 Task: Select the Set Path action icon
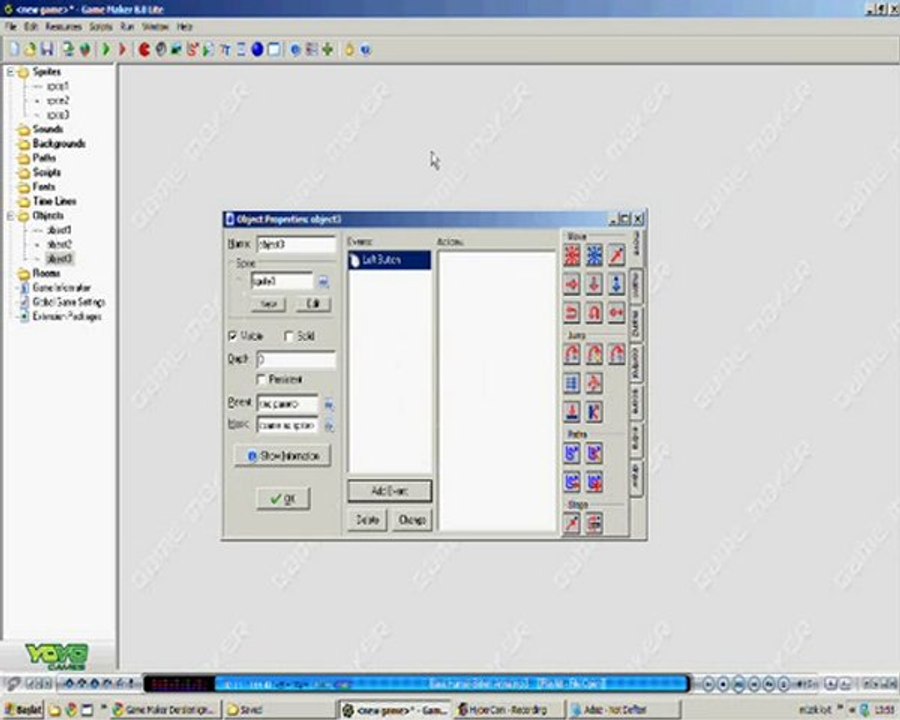pos(572,453)
